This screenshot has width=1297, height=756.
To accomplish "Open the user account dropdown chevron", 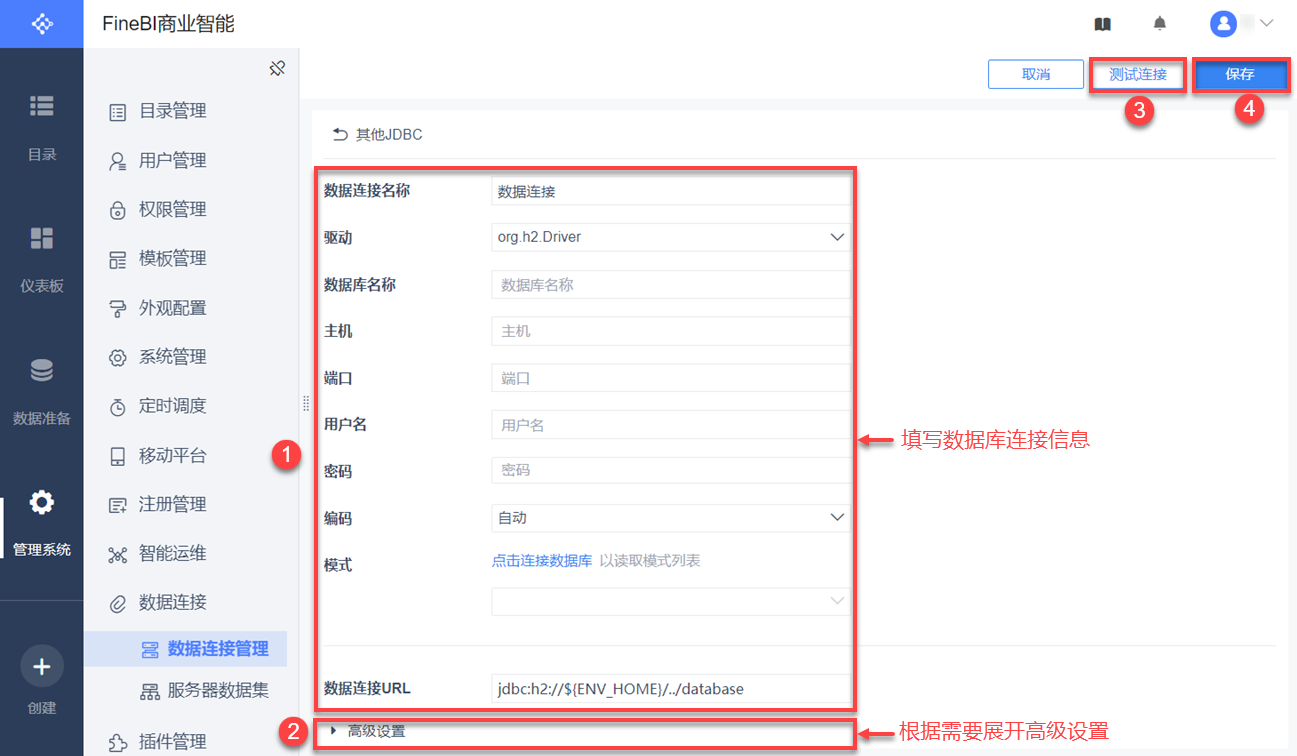I will point(1266,23).
